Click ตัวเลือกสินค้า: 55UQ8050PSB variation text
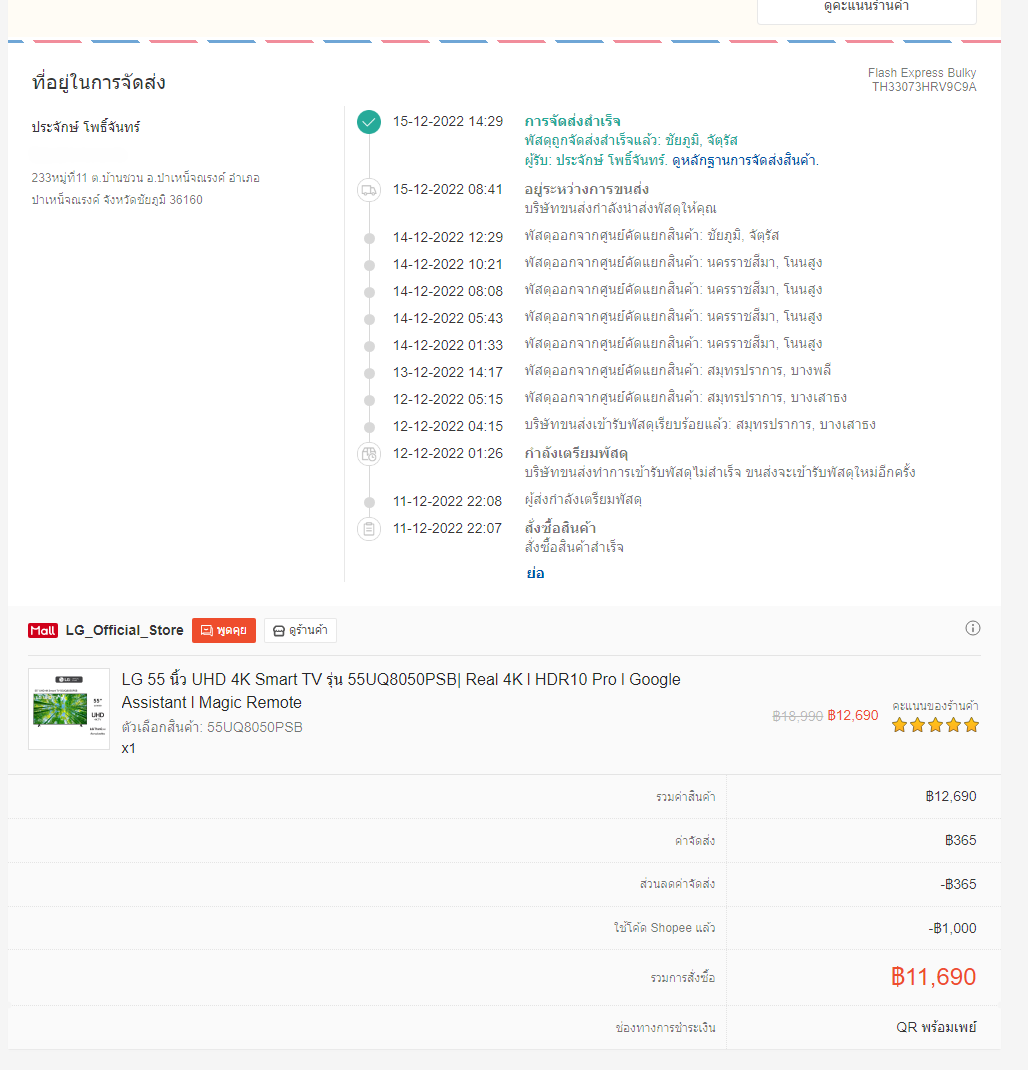1028x1070 pixels. tap(212, 727)
